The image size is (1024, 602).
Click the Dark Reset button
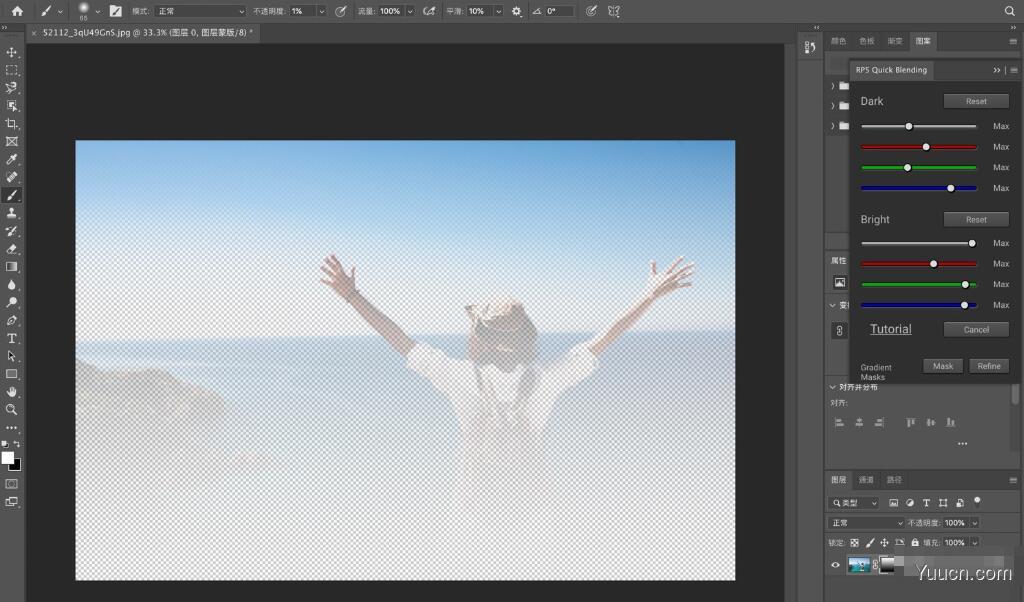click(976, 100)
